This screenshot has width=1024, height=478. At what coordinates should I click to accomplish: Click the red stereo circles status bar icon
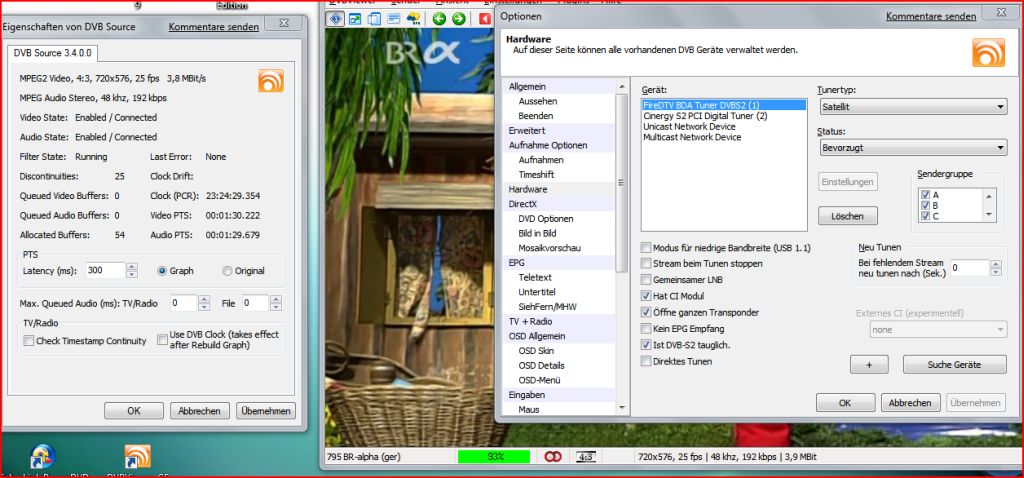(x=552, y=457)
